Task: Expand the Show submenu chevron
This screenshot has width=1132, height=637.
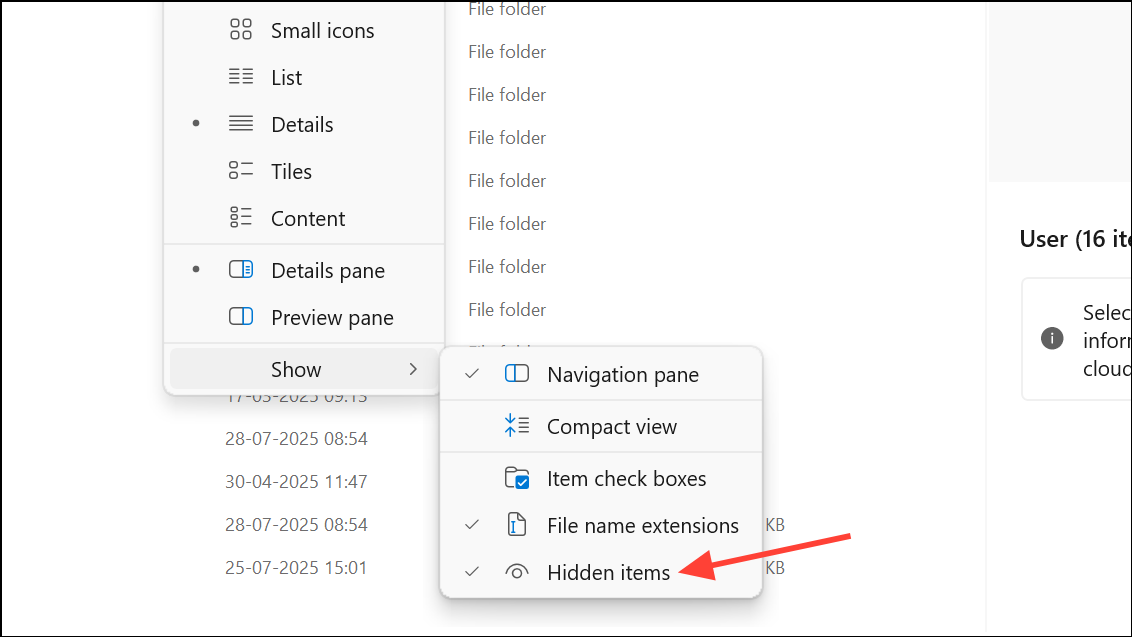Action: pos(413,369)
